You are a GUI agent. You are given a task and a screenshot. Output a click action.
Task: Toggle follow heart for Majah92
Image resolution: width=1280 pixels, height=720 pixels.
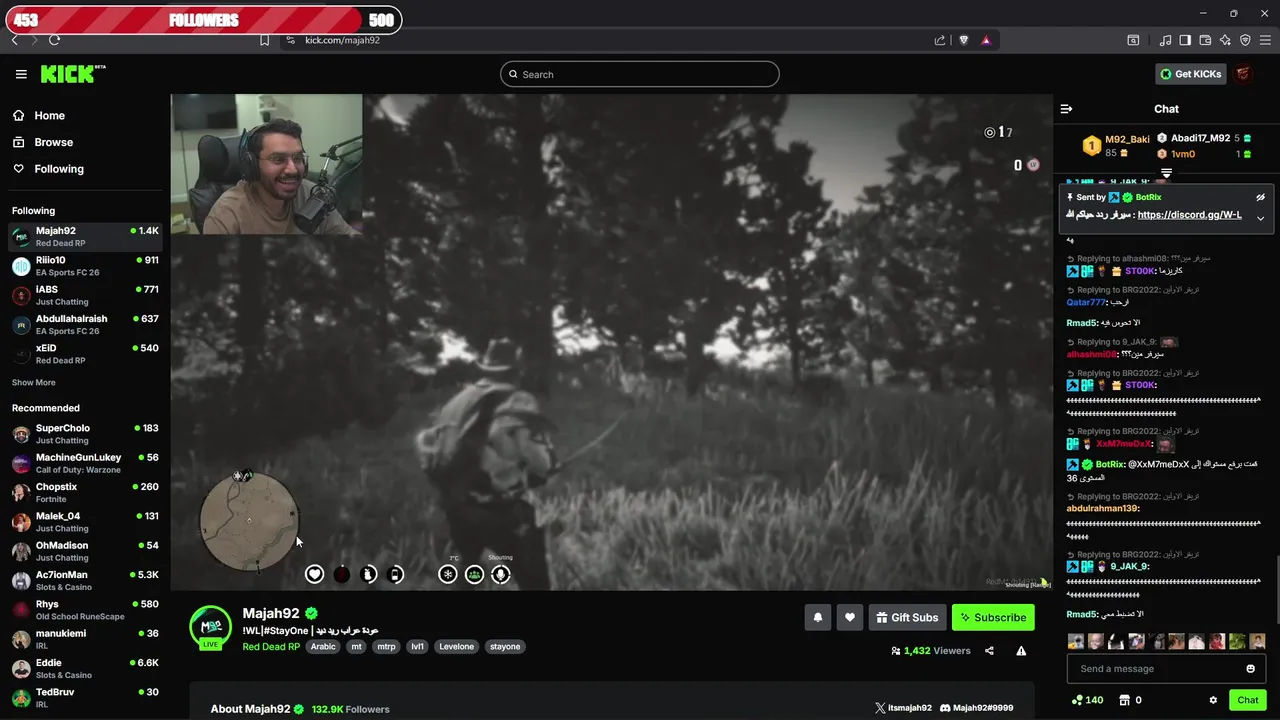pos(850,618)
